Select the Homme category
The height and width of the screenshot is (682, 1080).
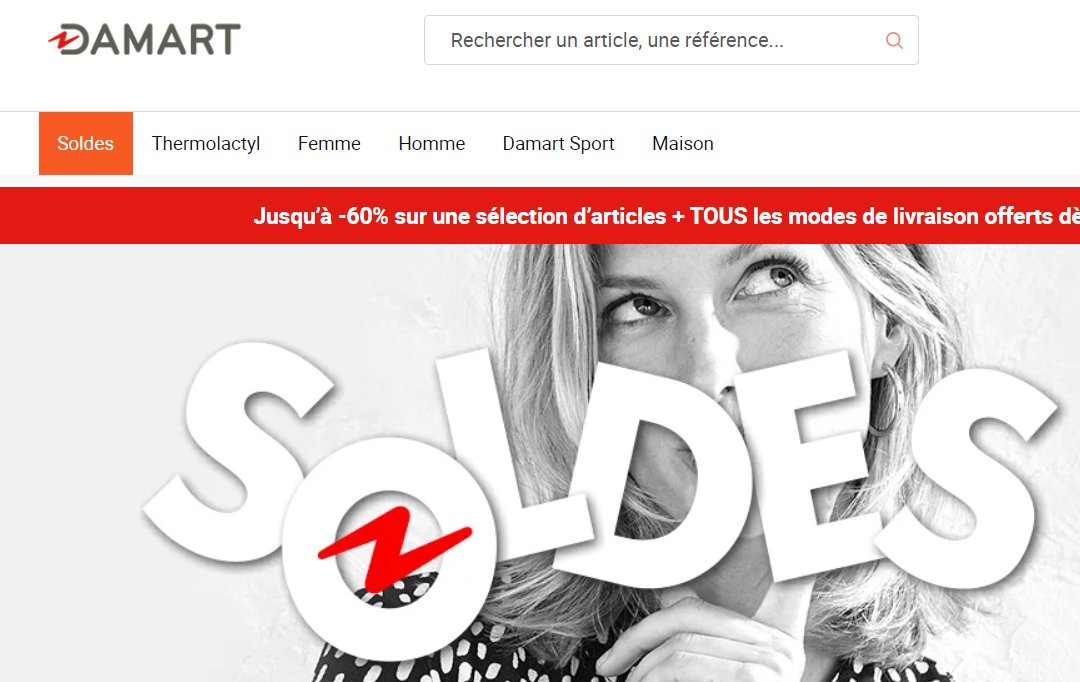click(432, 143)
